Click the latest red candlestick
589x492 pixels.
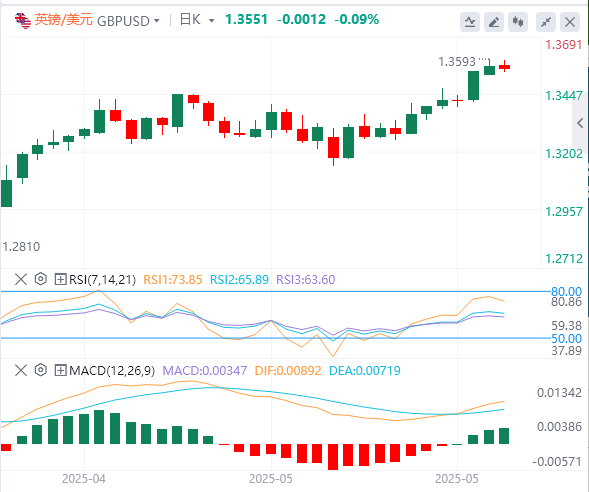click(504, 66)
